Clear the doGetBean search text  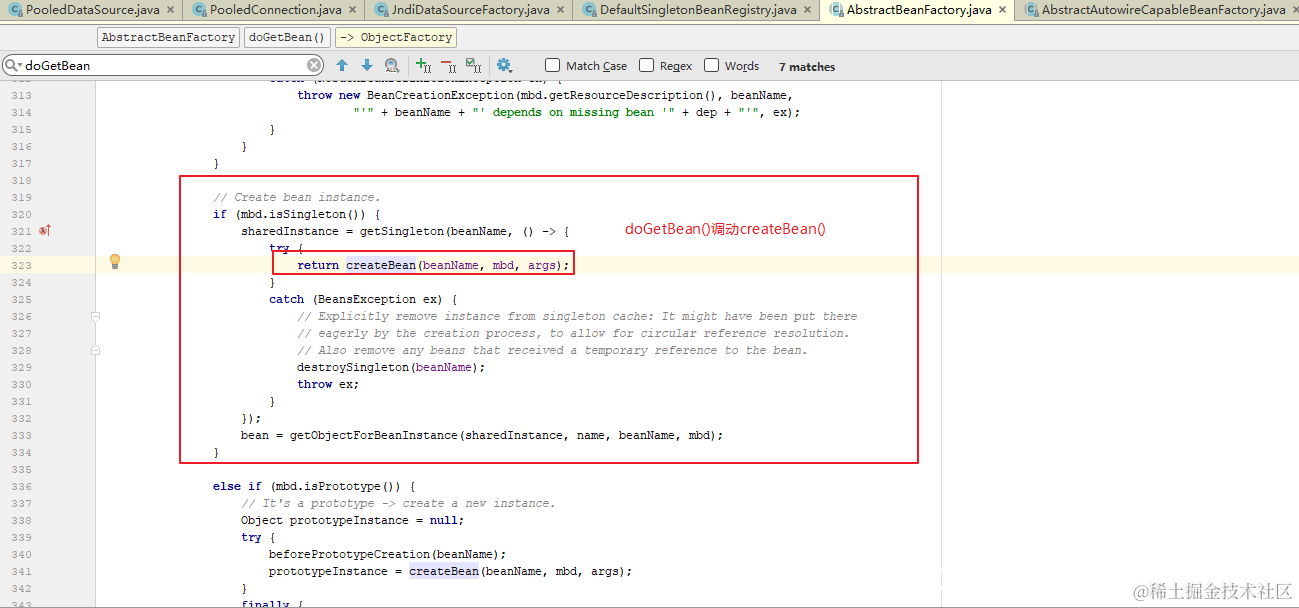tap(314, 66)
